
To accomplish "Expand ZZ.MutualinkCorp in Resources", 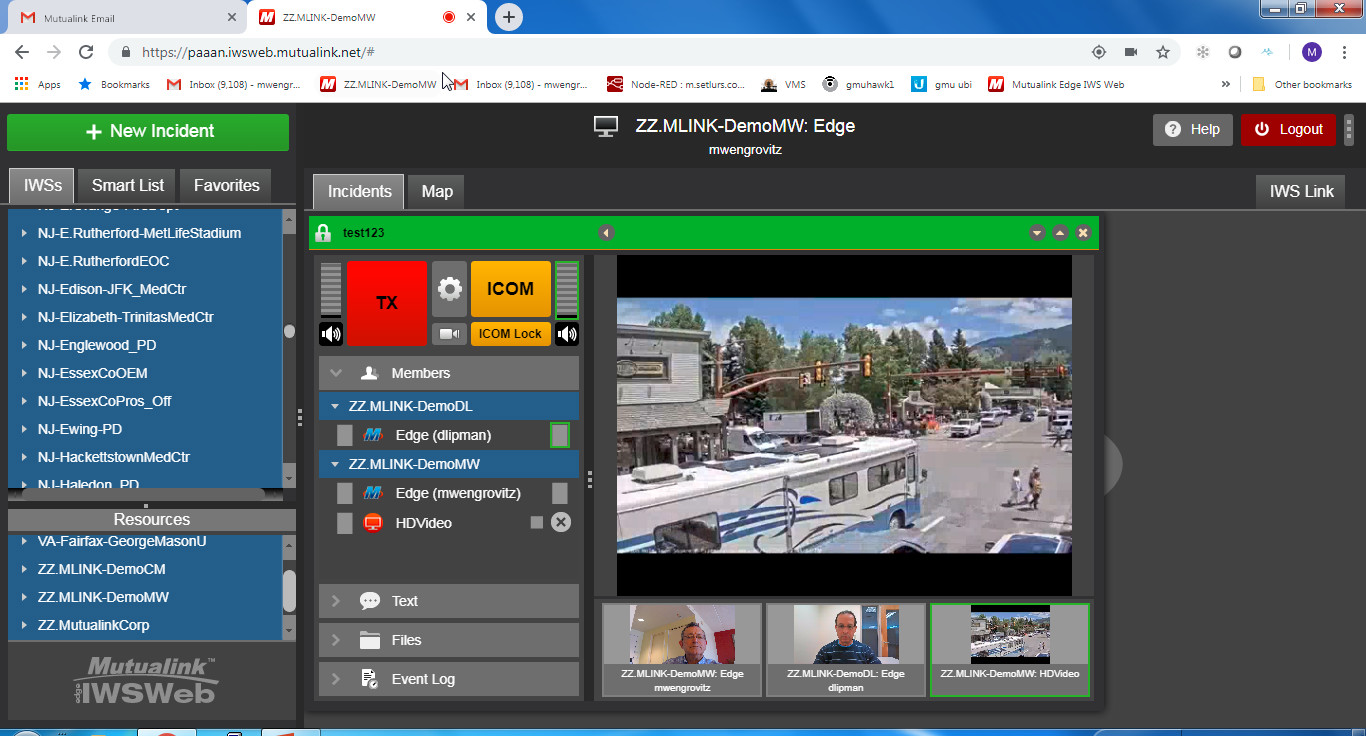I will coord(25,625).
